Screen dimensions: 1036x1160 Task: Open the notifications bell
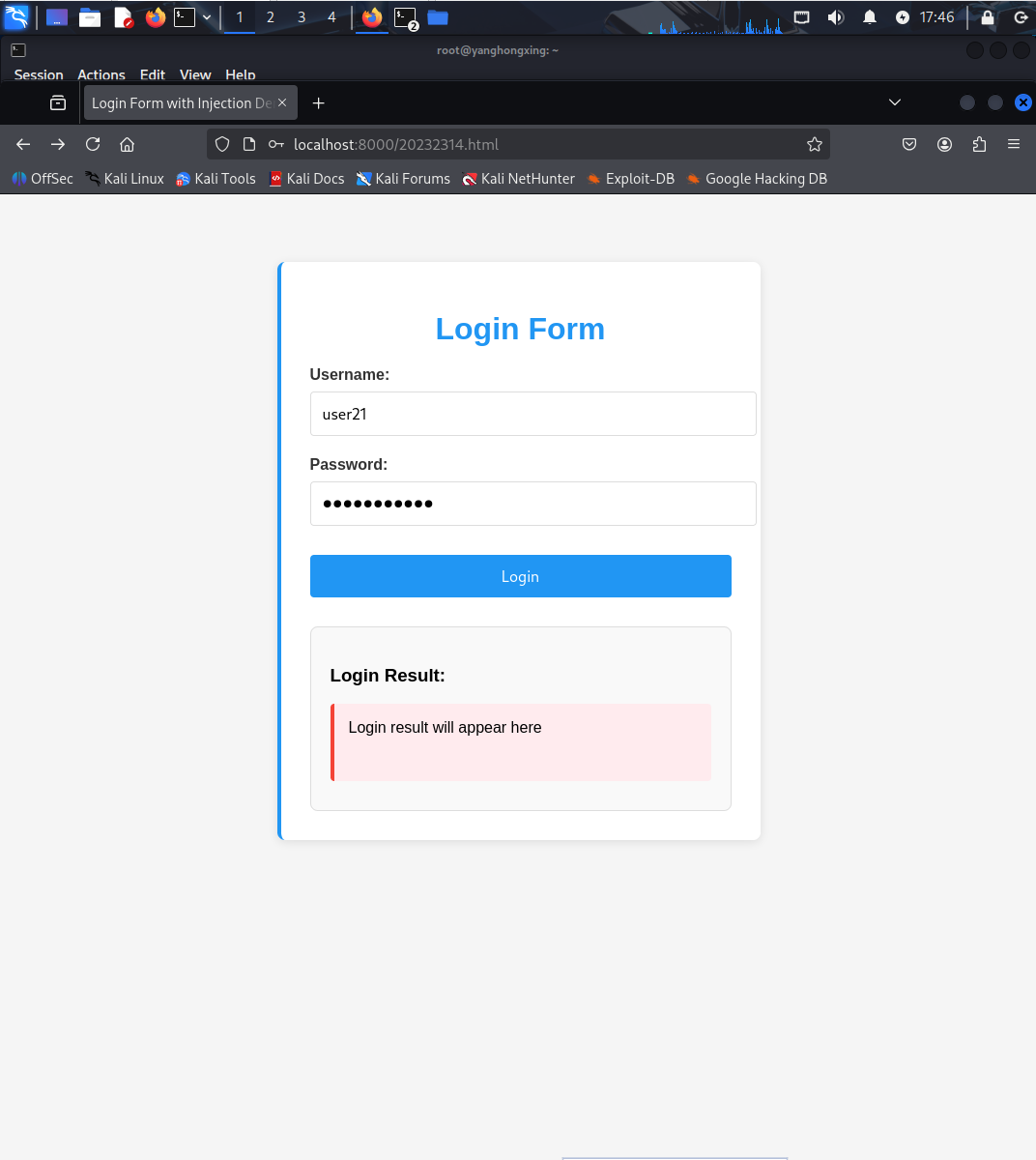pyautogui.click(x=870, y=17)
